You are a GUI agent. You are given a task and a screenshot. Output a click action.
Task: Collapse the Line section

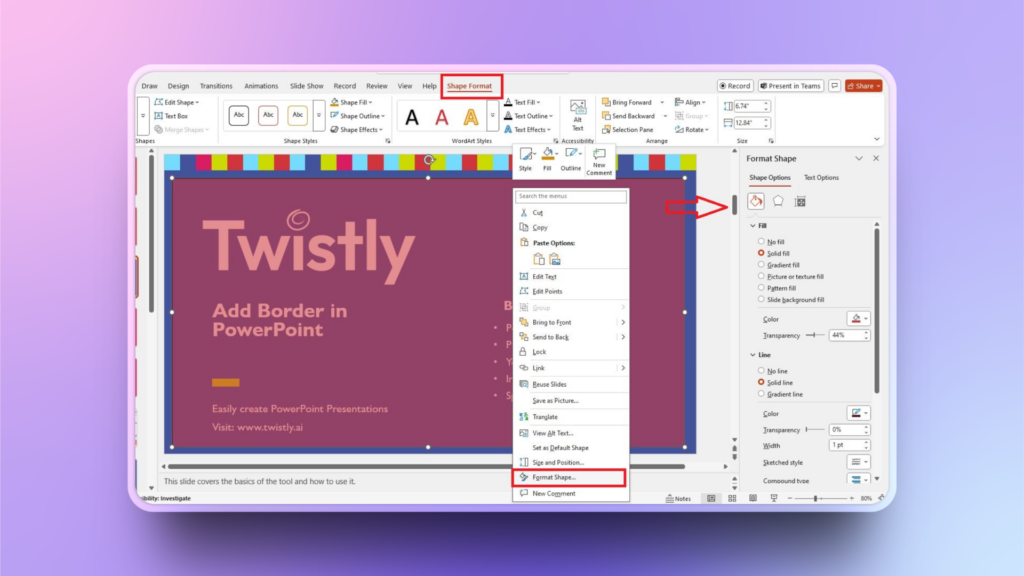pos(753,355)
